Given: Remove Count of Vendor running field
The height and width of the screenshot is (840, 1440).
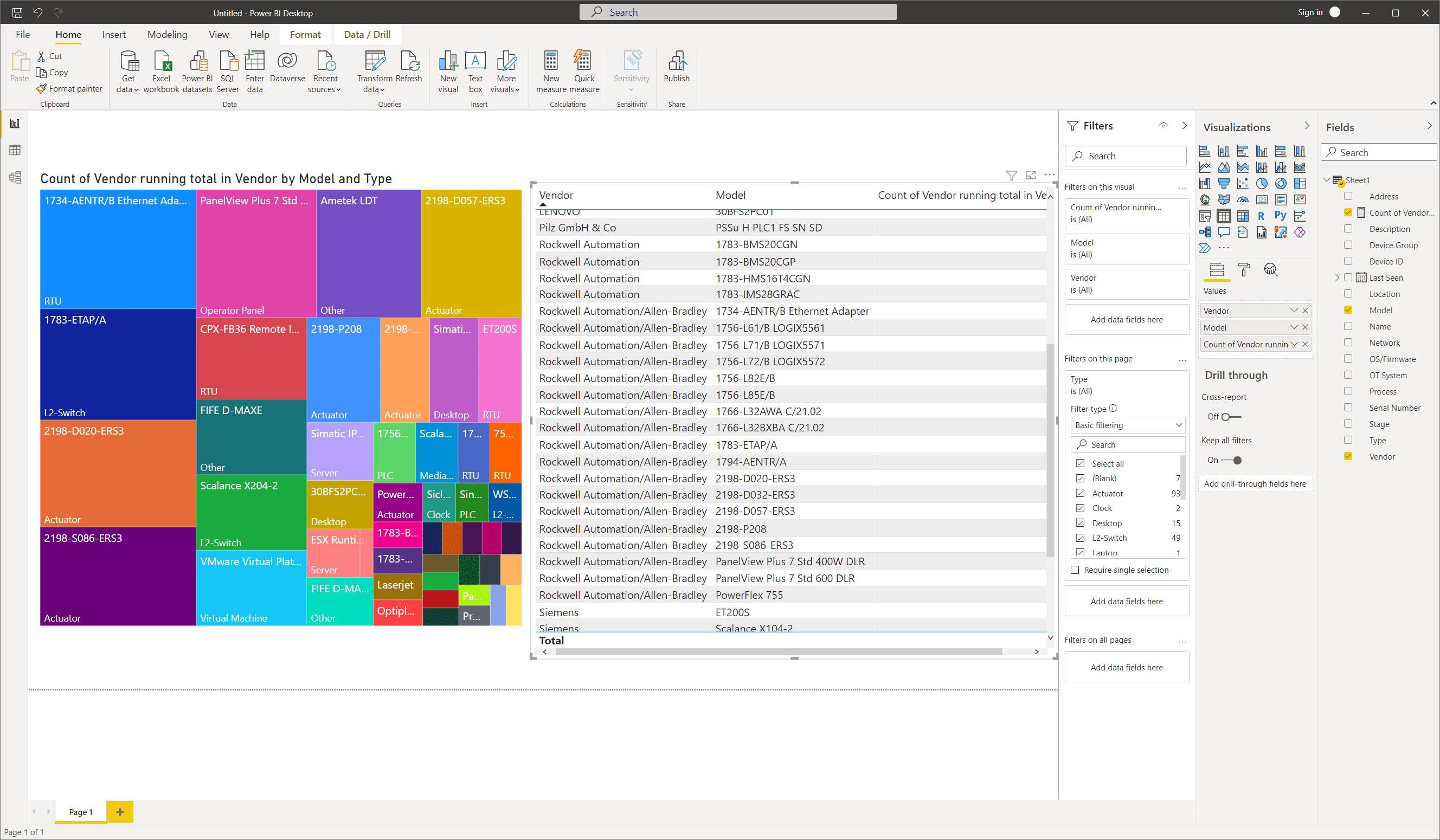Looking at the screenshot, I should point(1305,344).
